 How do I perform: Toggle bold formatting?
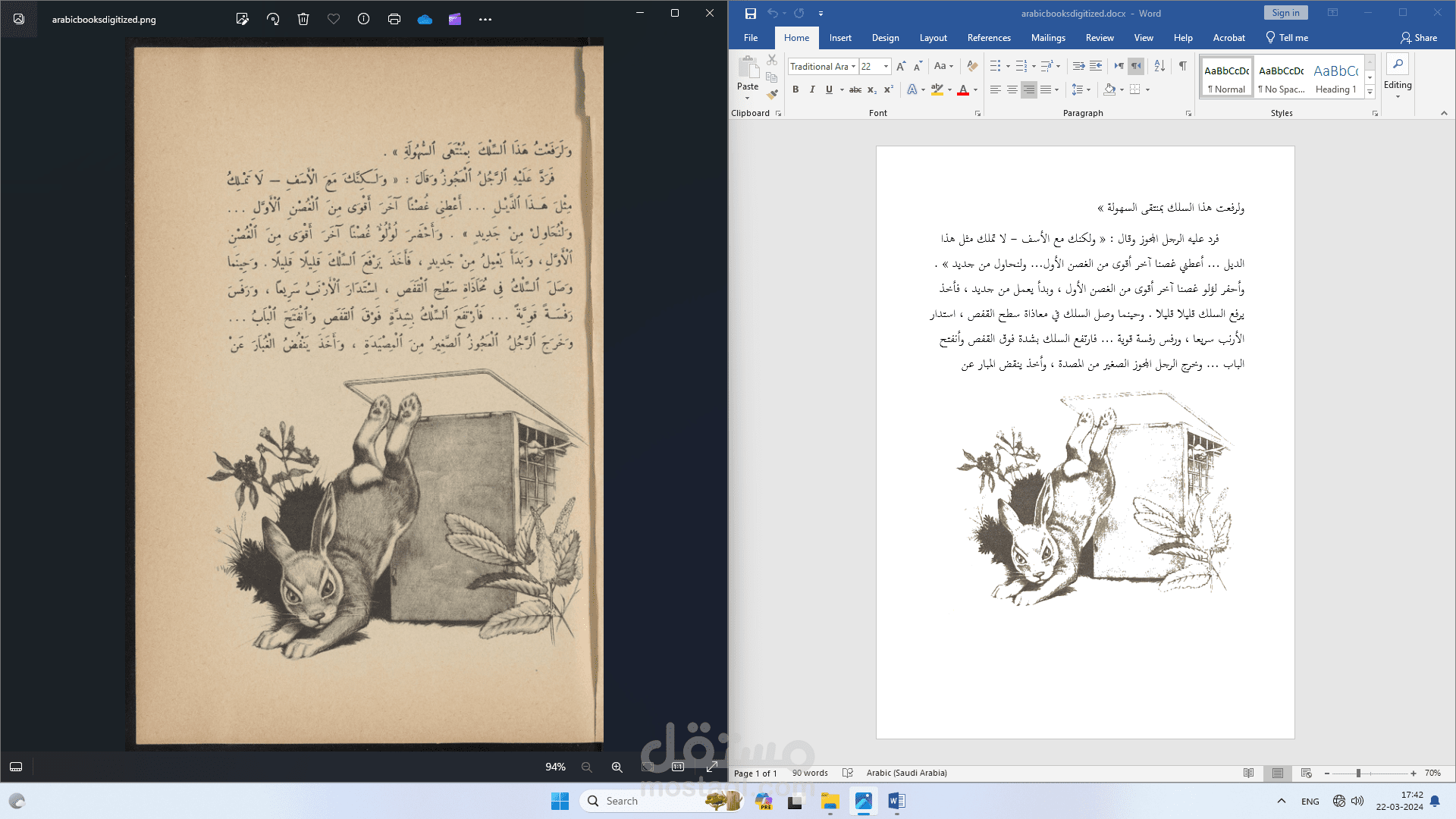(795, 89)
